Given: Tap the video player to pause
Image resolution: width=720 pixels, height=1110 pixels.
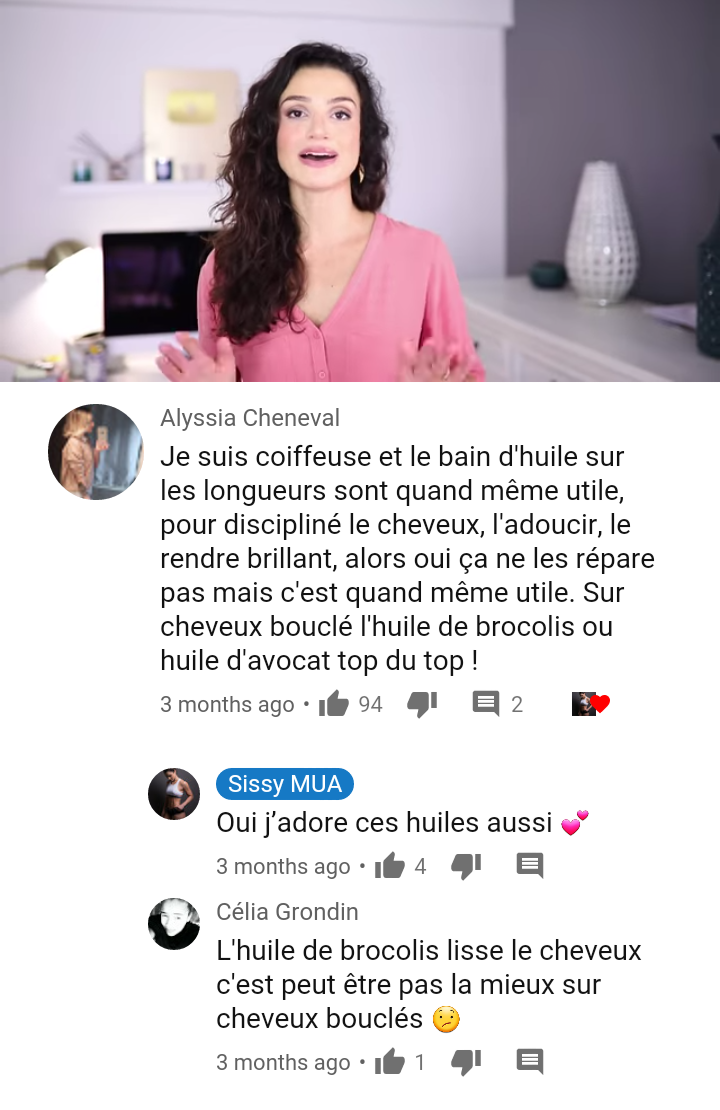Looking at the screenshot, I should [360, 191].
